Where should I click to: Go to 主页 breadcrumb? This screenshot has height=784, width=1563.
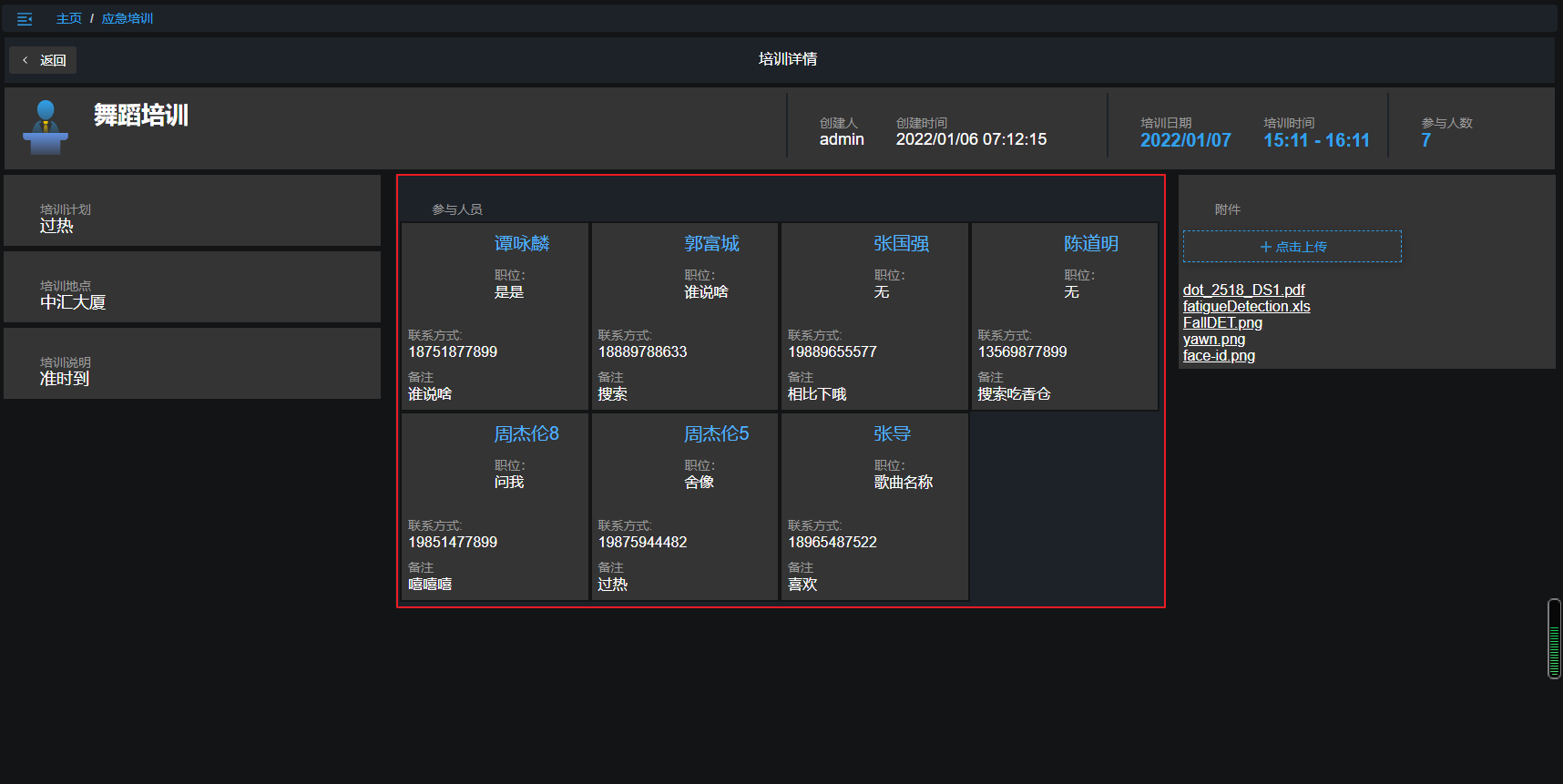coord(69,18)
